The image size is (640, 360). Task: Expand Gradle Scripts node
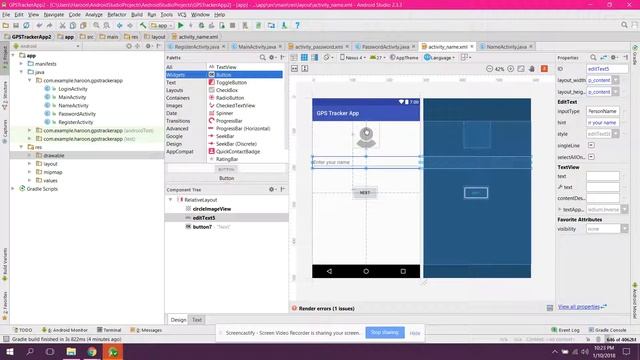coord(13,189)
